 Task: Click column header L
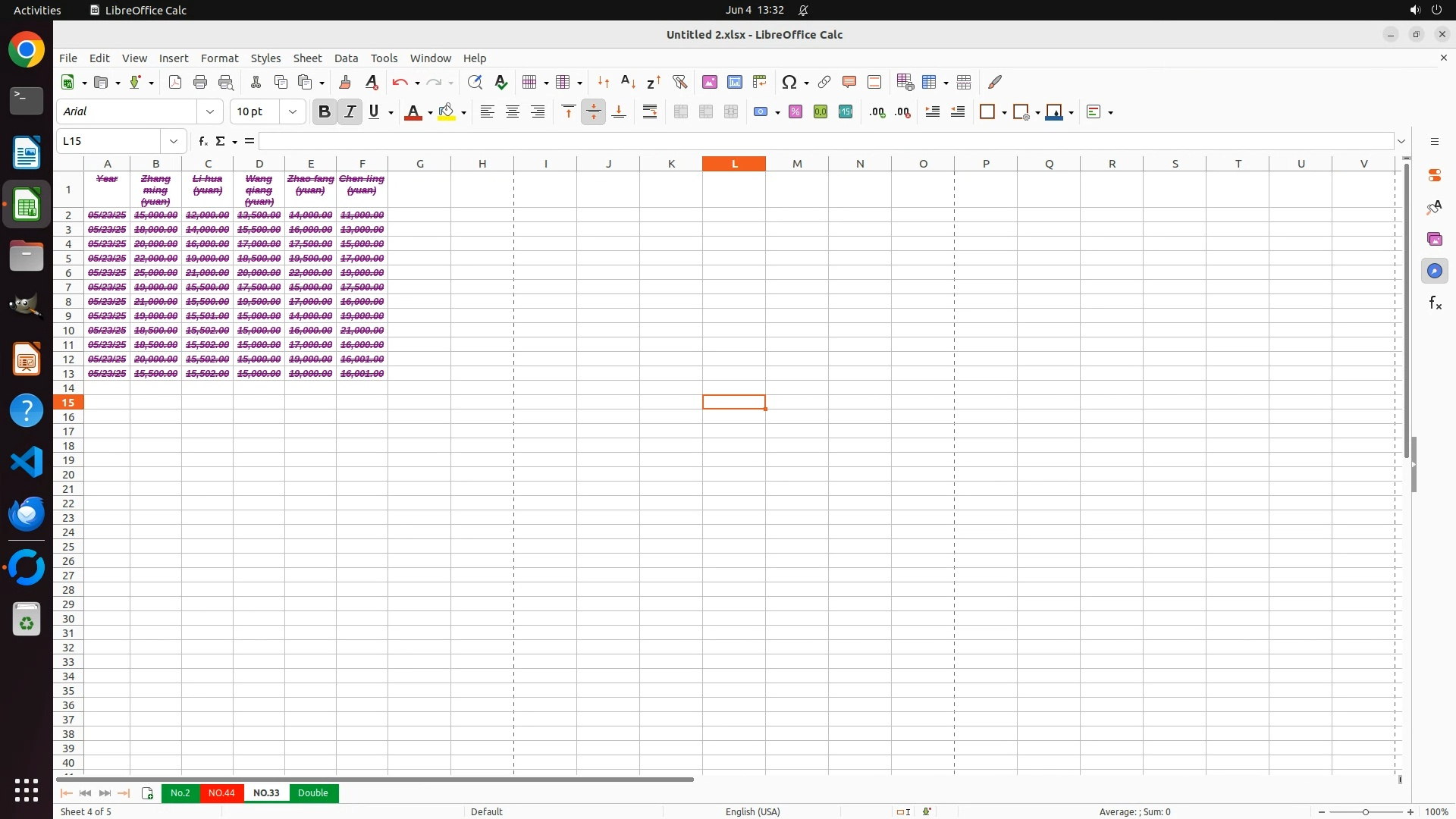pyautogui.click(x=734, y=163)
